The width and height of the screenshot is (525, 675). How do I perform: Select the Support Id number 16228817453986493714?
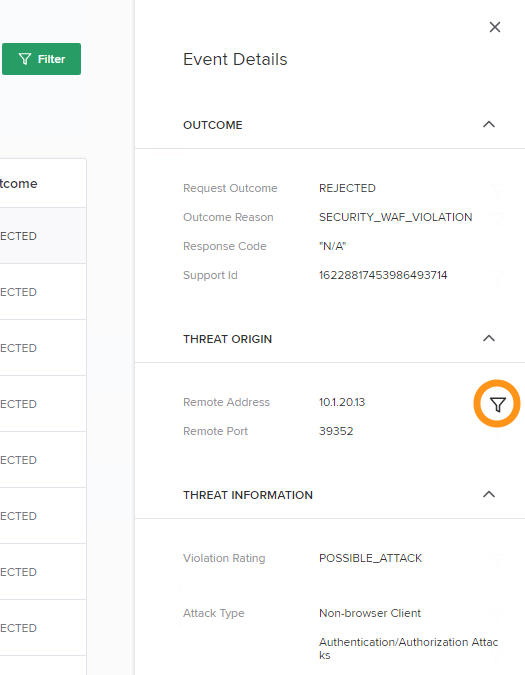pyautogui.click(x=383, y=275)
